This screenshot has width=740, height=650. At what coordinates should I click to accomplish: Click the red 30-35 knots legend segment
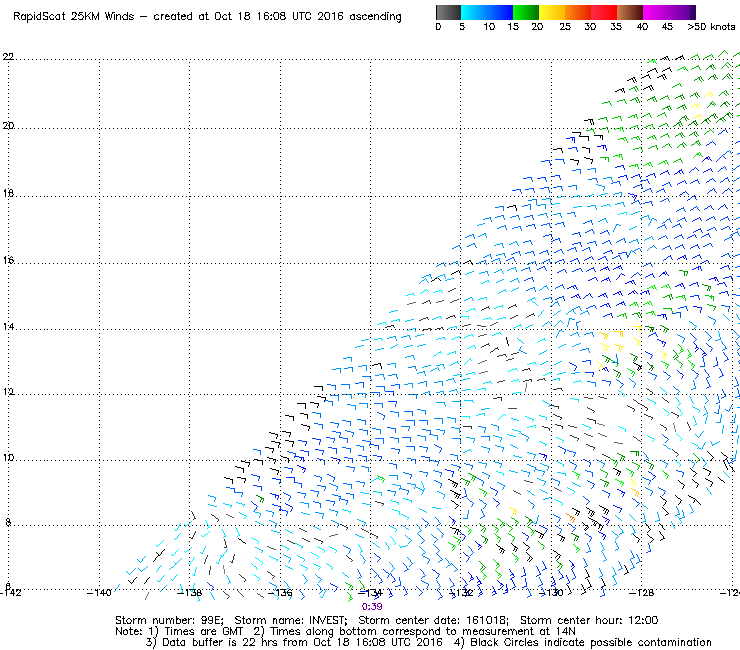click(604, 12)
